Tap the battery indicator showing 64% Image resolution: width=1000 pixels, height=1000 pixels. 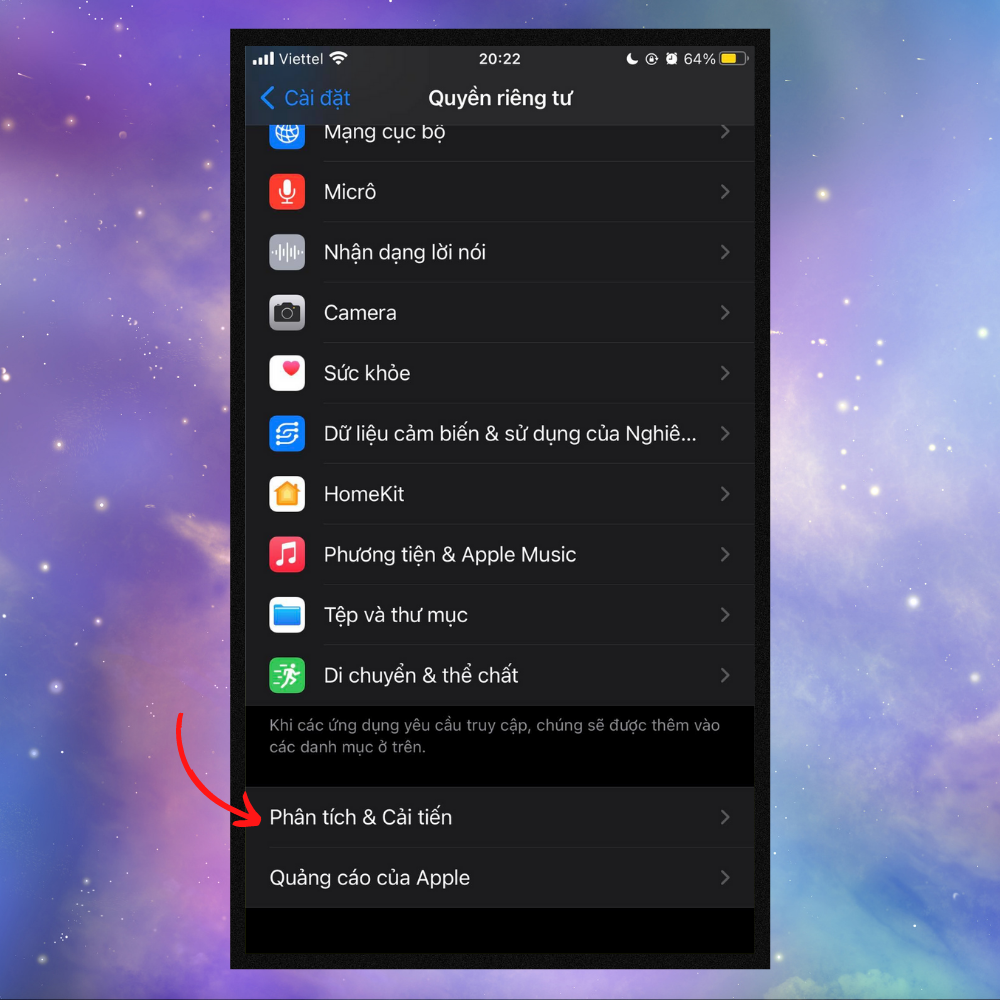[x=729, y=58]
